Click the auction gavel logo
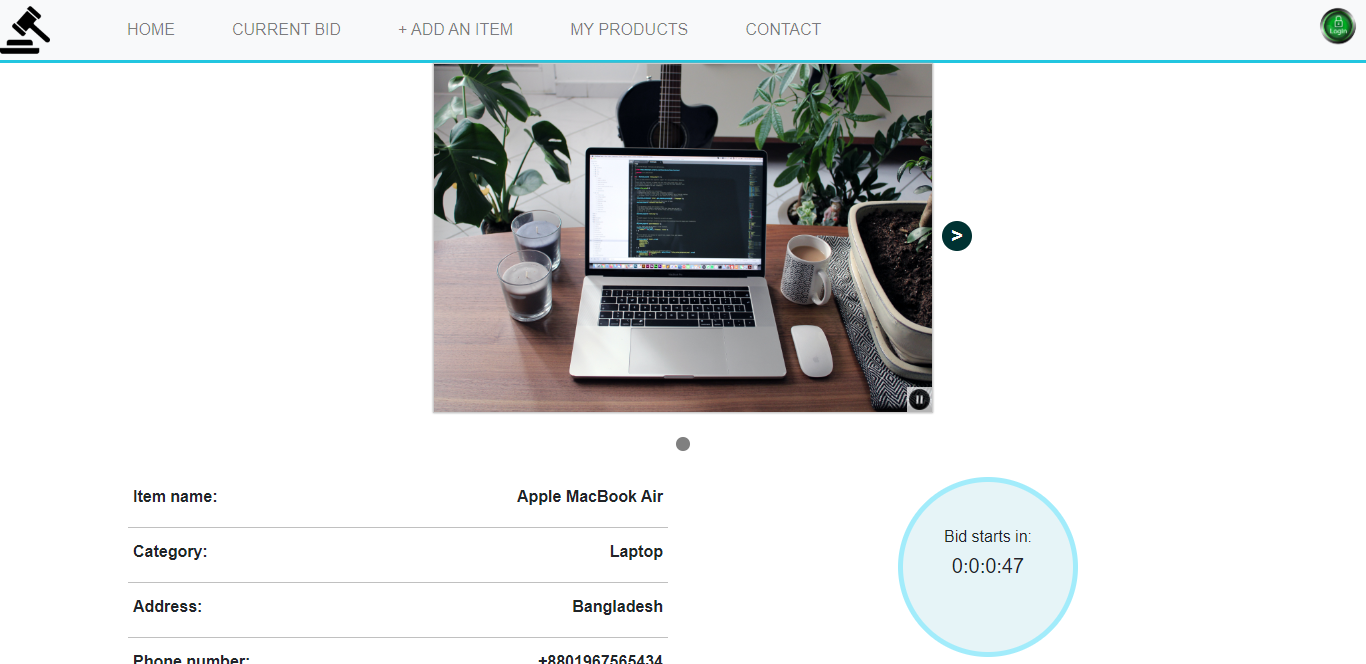Screen dimensions: 1366x664 [x=25, y=29]
